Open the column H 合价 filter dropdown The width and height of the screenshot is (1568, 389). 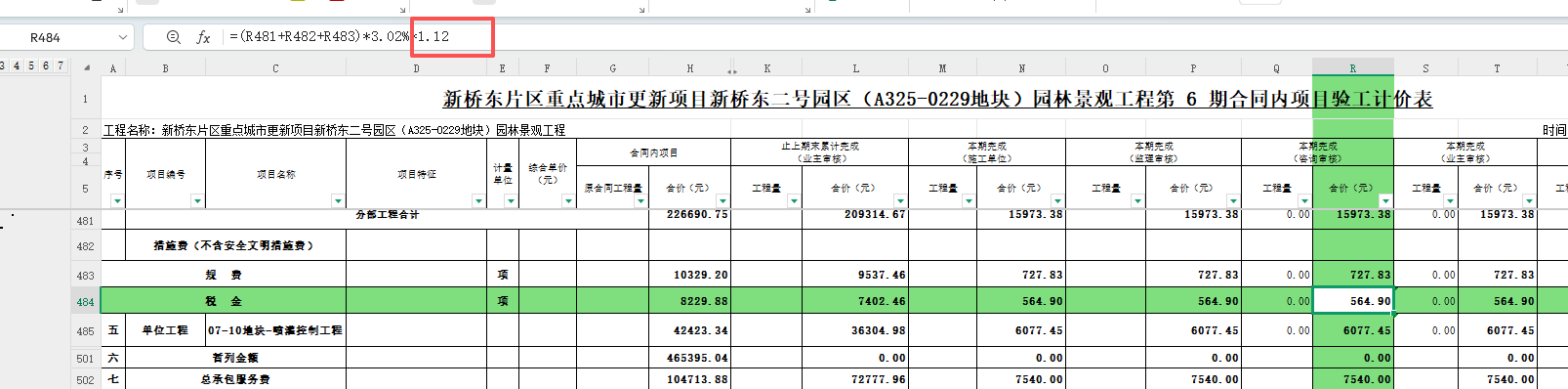point(722,200)
